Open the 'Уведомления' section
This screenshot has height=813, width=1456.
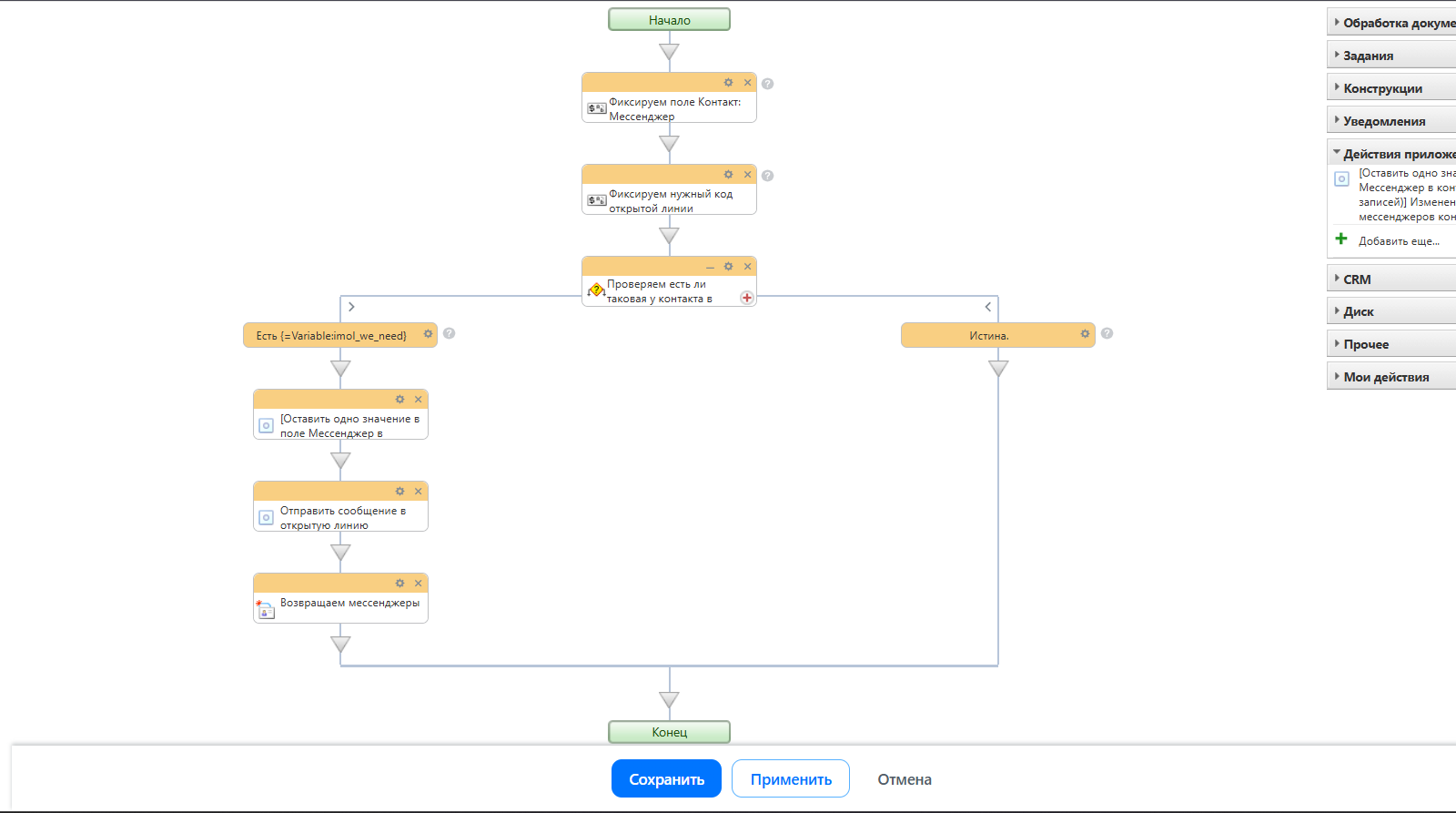coord(1384,121)
